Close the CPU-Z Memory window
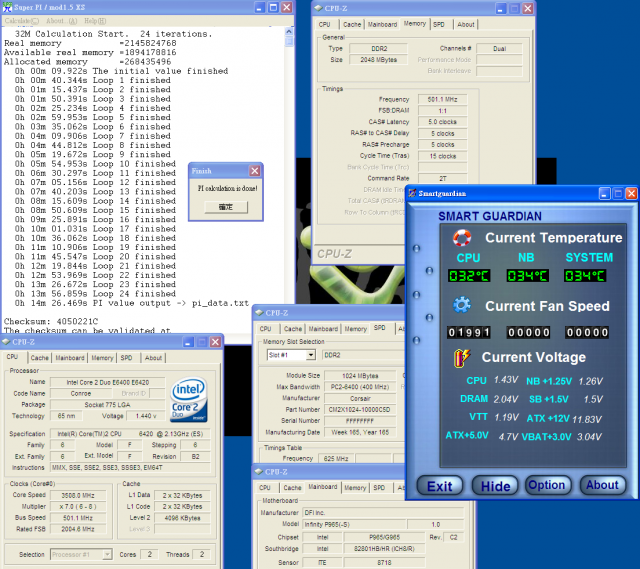This screenshot has width=640, height=569. [528, 8]
